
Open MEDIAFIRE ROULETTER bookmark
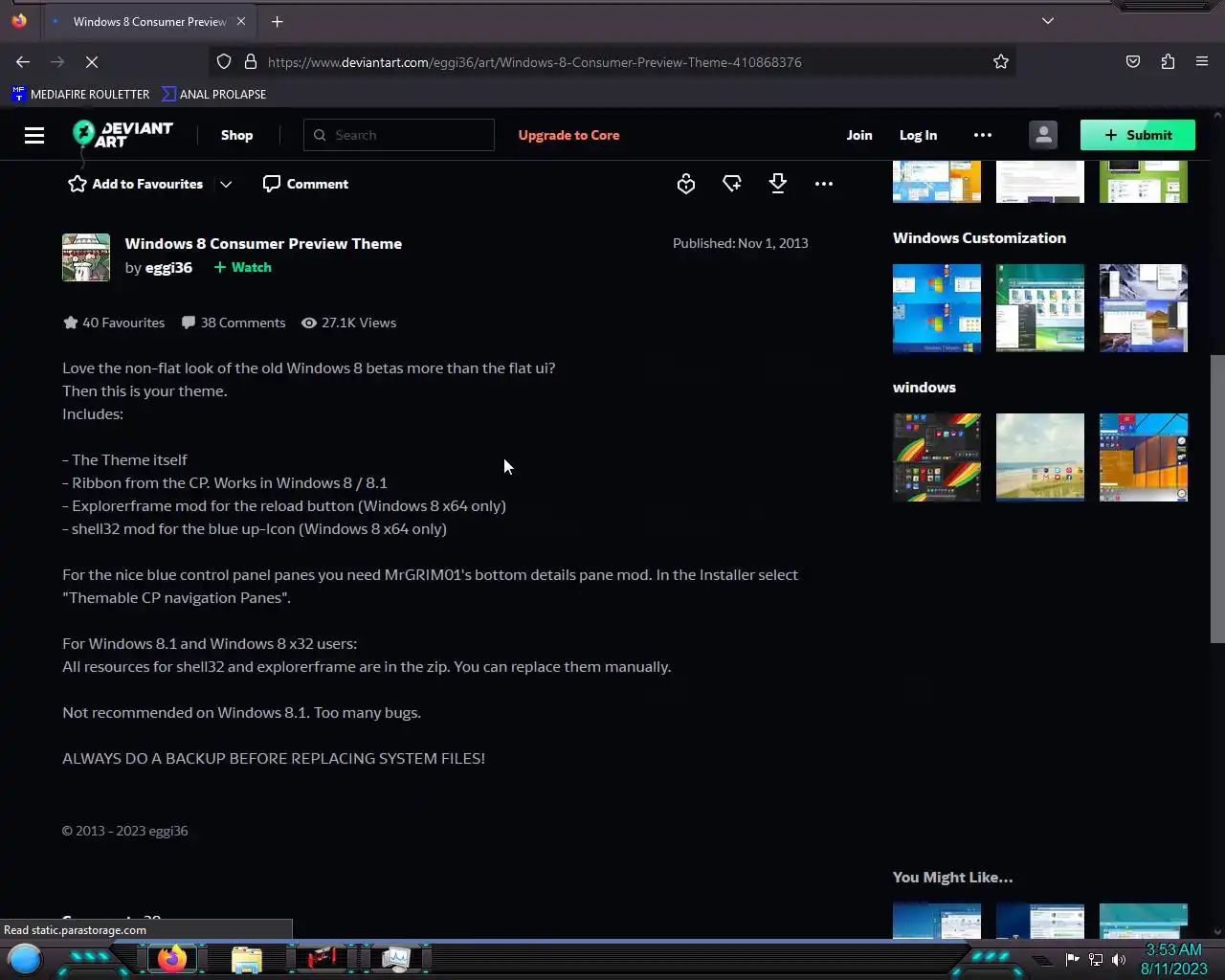(x=80, y=94)
